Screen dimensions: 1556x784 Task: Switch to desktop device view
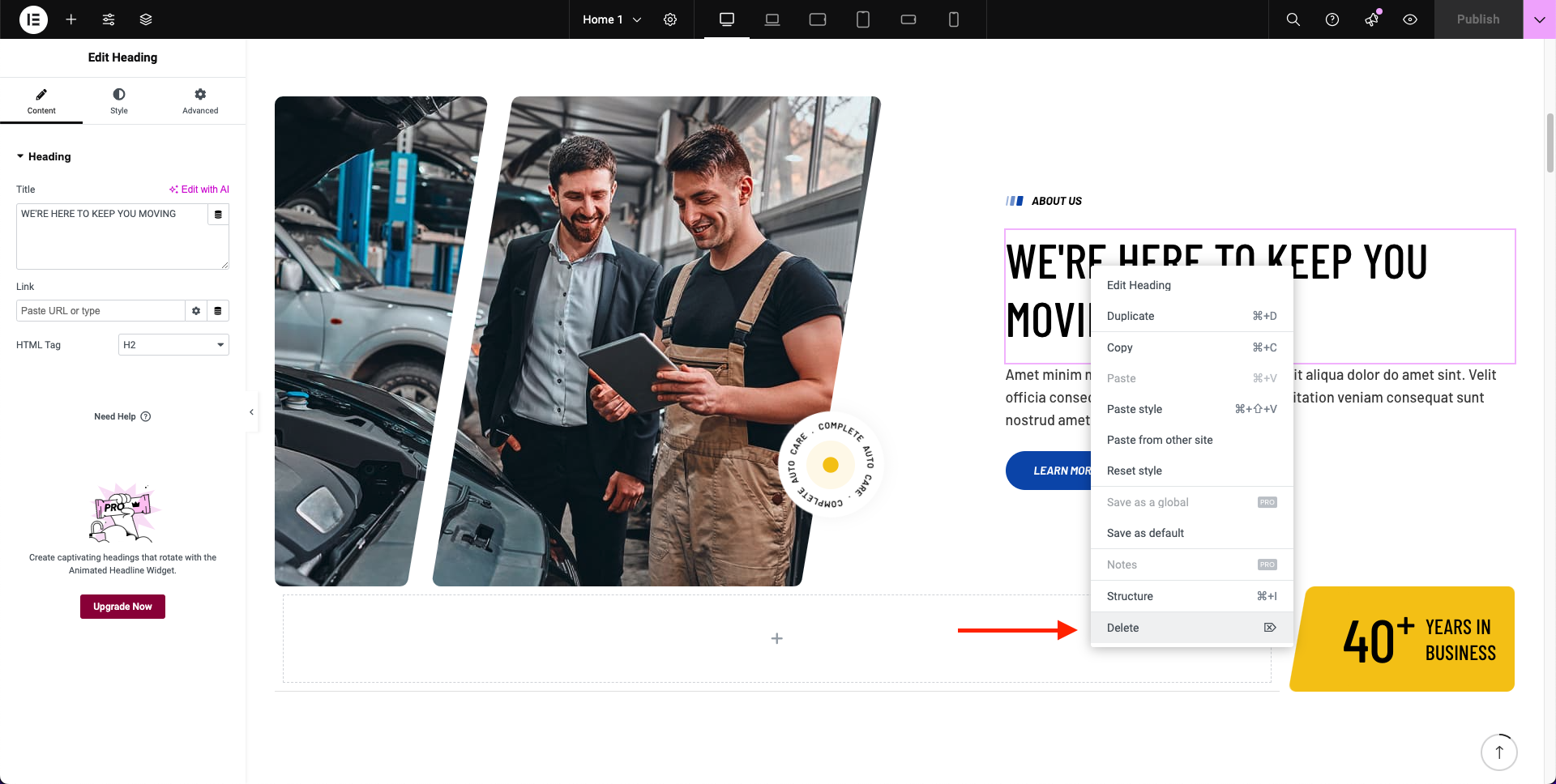(727, 19)
